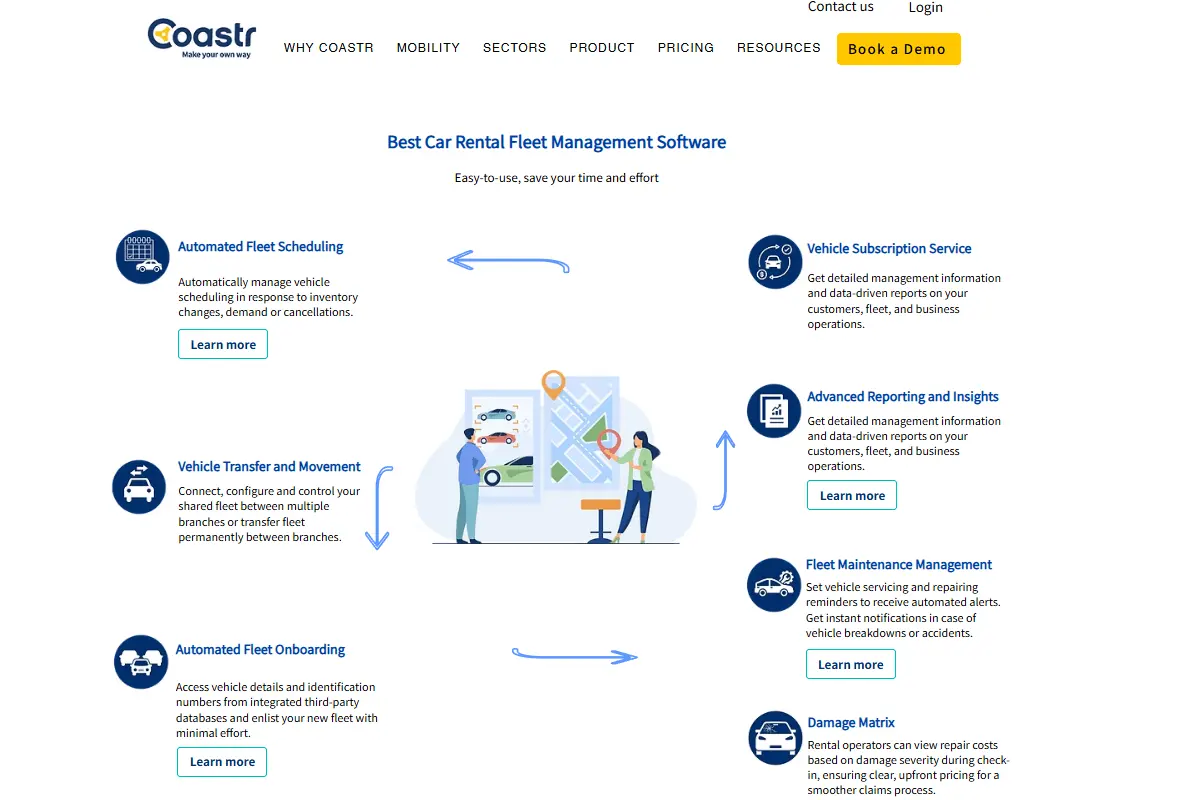Go to the PRICING page
This screenshot has height=800, width=1200.
pos(686,47)
